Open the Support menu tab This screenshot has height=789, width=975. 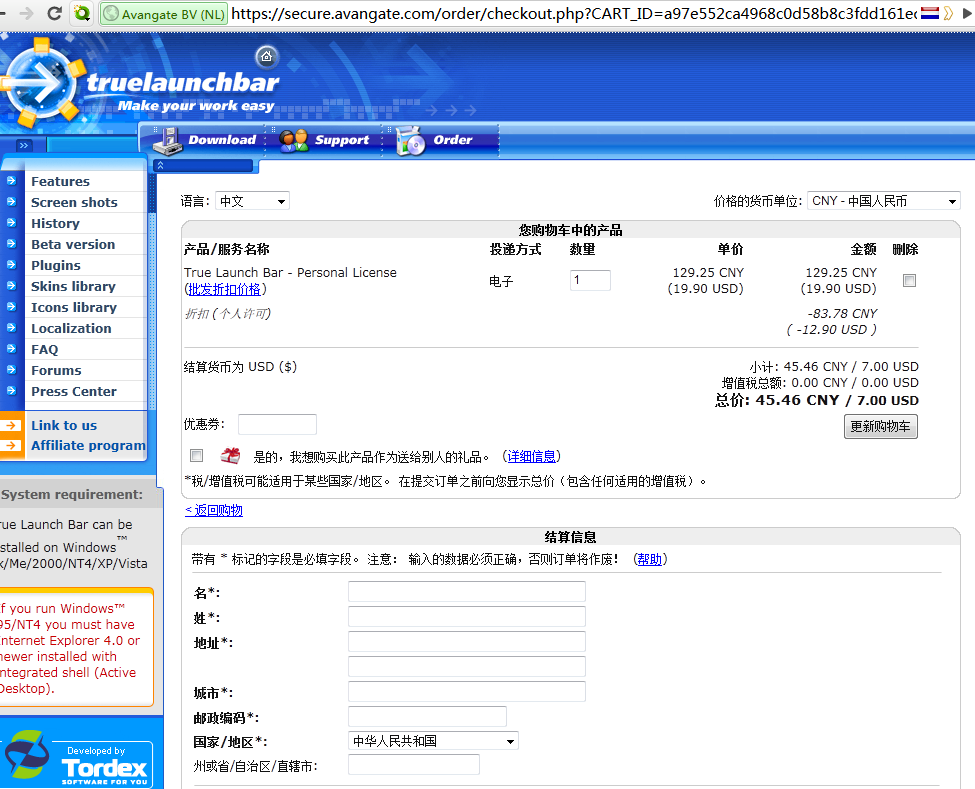[324, 140]
